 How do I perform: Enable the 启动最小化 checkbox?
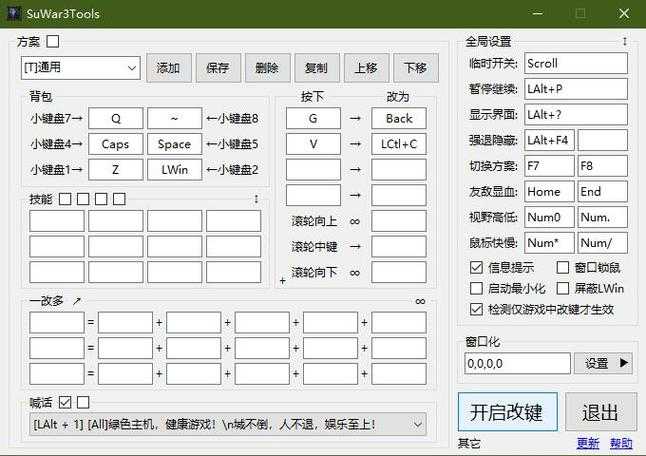tap(476, 288)
